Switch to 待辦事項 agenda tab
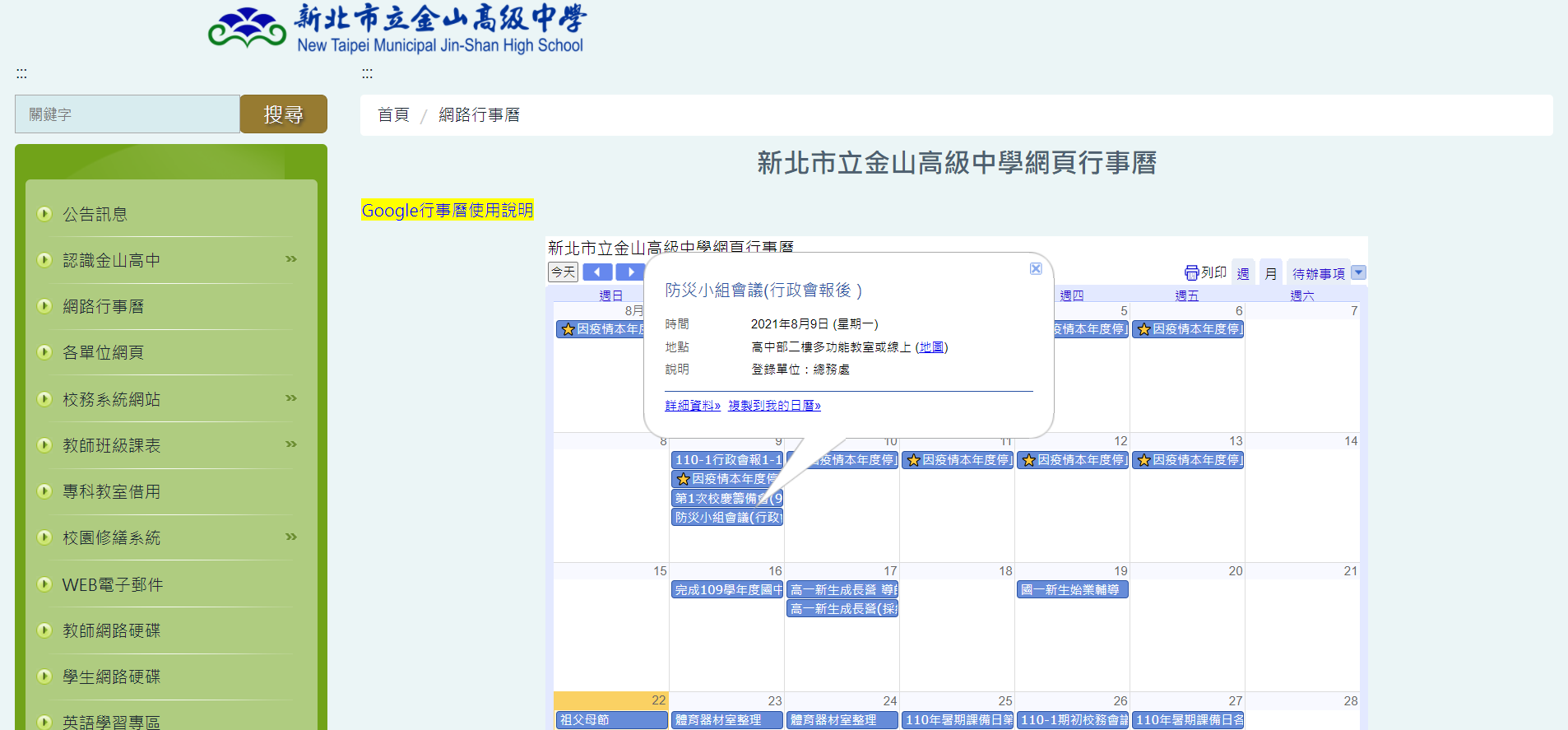The image size is (1568, 730). click(x=1318, y=273)
